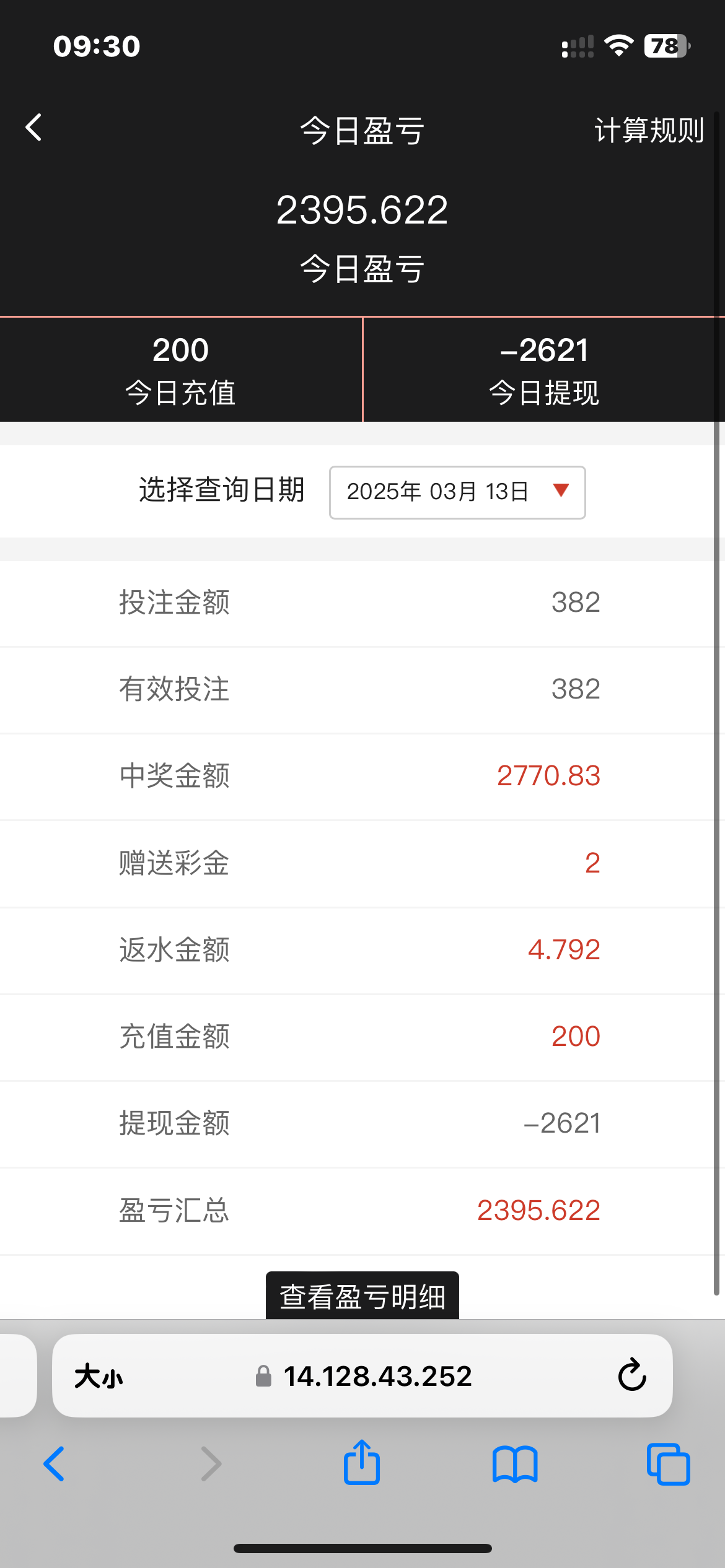The image size is (725, 1568).
Task: Tap Safari browser back arrow
Action: tap(55, 1464)
